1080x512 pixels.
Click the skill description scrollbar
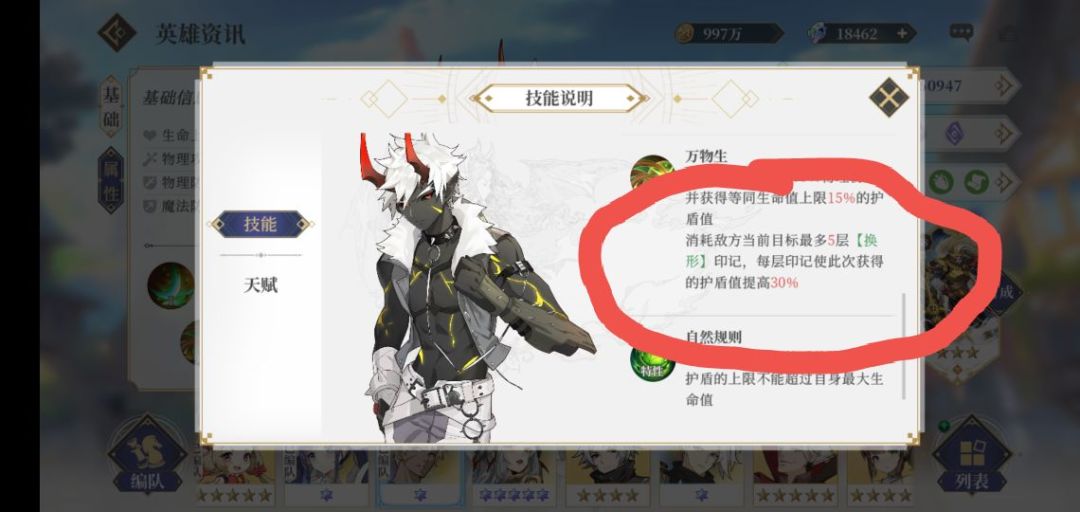click(904, 345)
